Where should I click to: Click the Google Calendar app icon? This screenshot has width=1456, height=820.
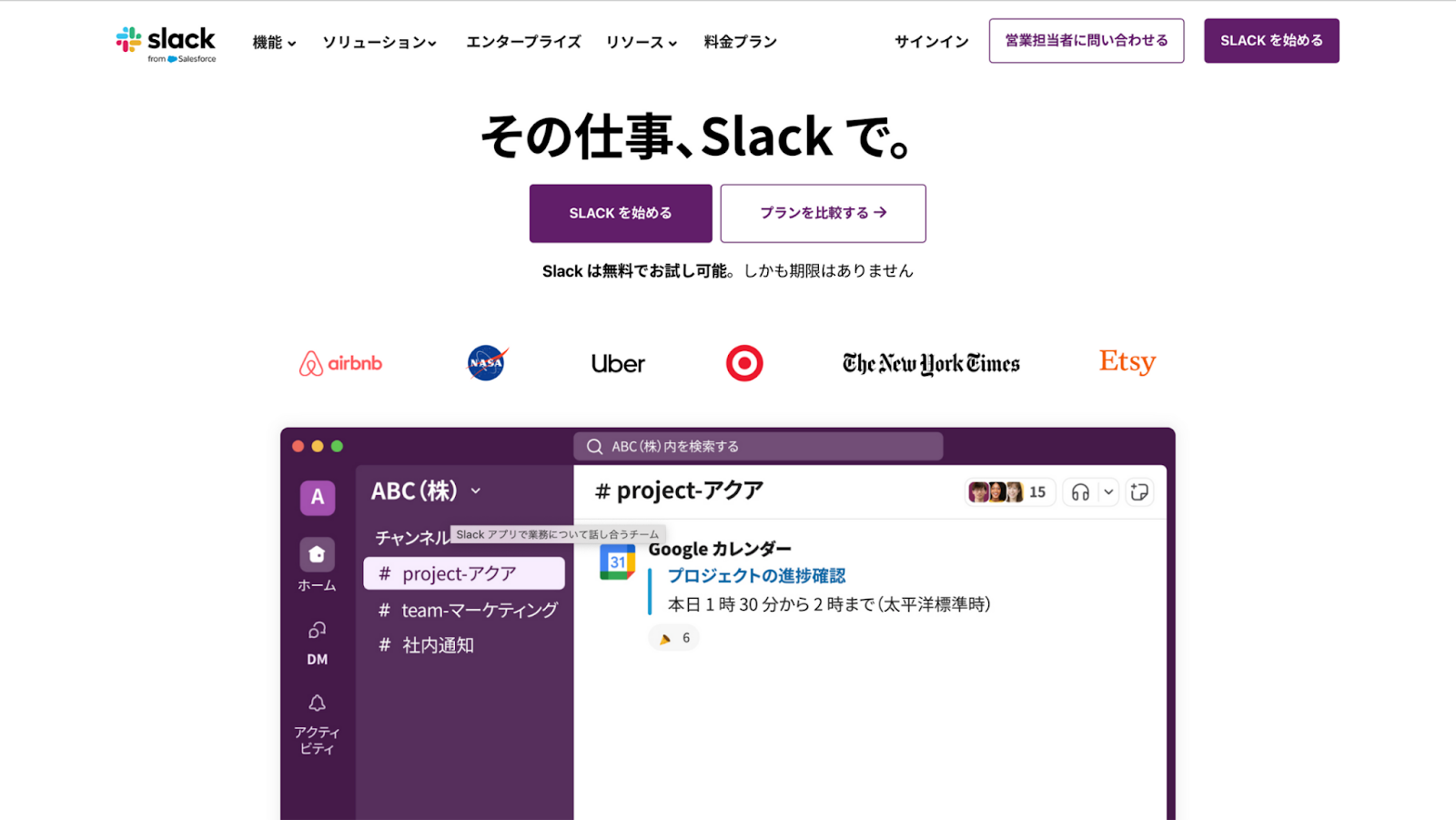[618, 562]
